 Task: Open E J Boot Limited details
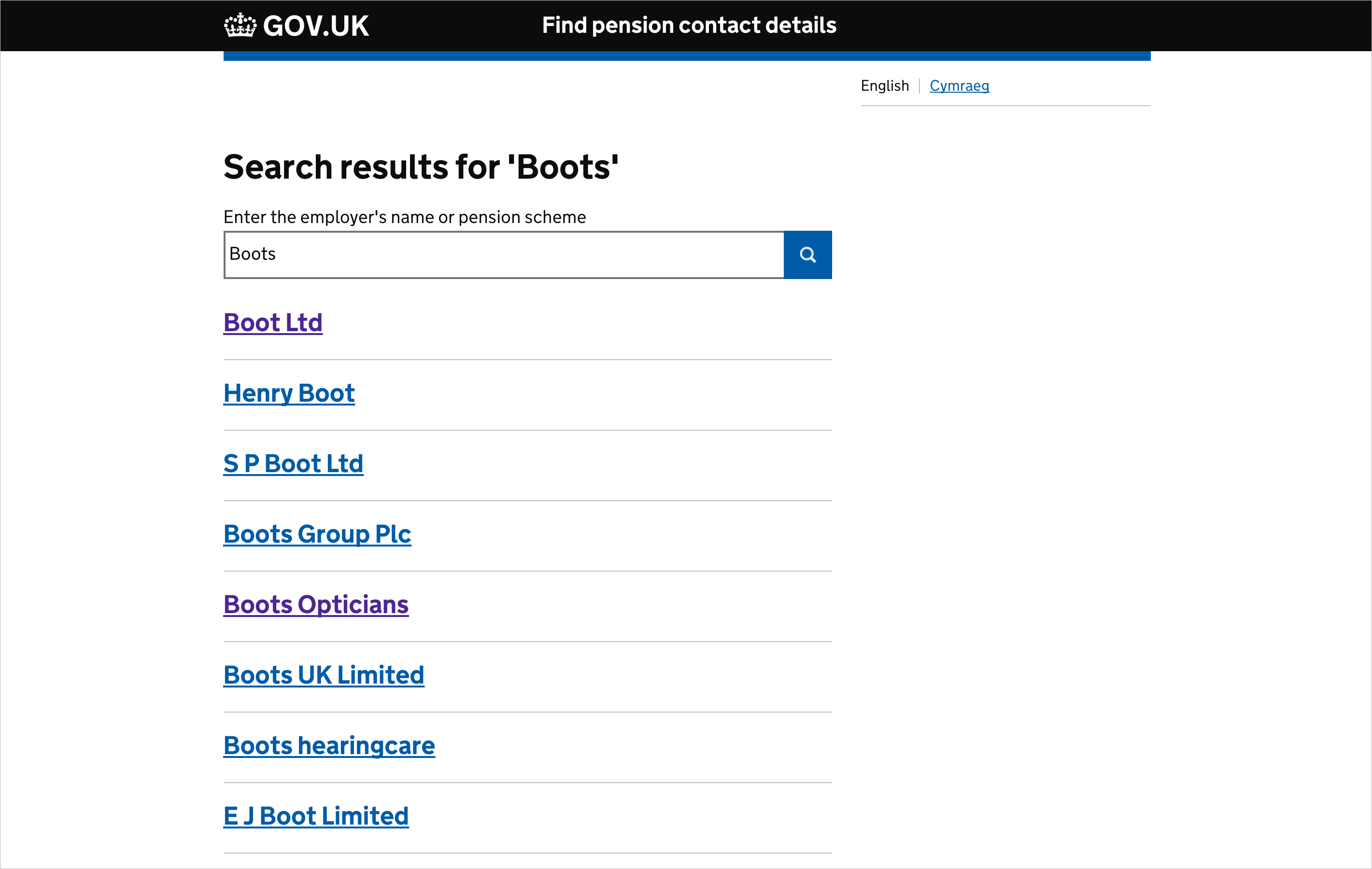[x=316, y=815]
